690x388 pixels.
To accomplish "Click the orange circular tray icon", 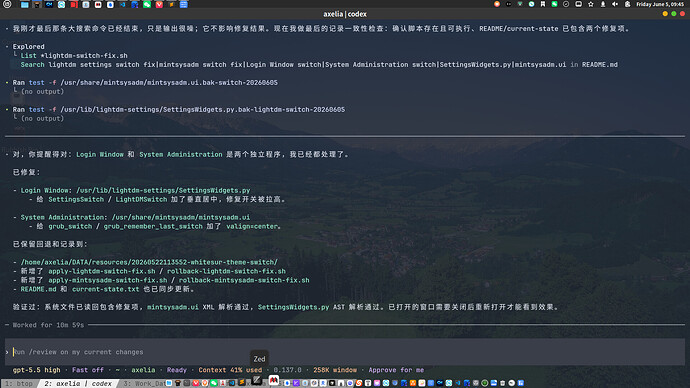I will point(497,4).
